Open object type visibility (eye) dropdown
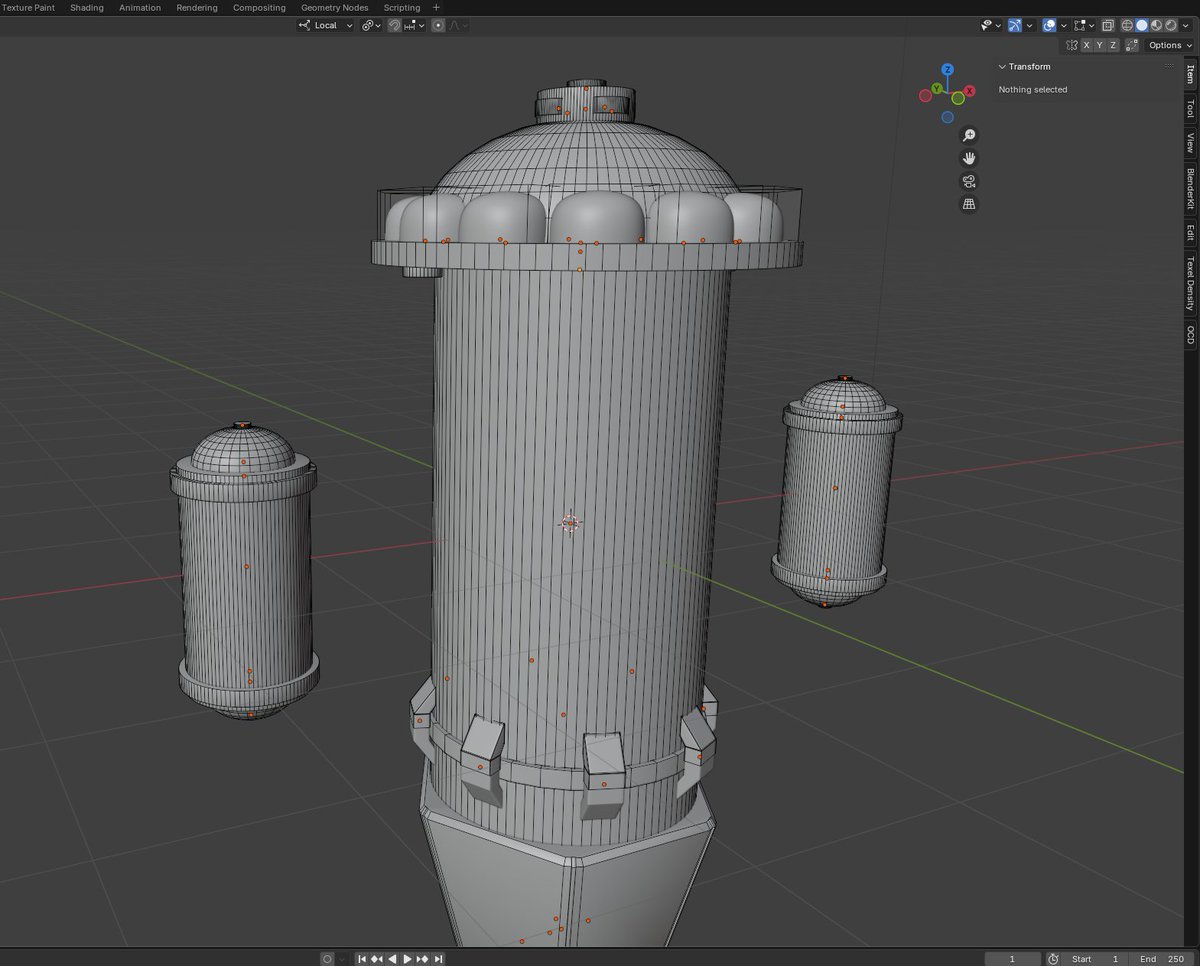The image size is (1200, 966). point(991,25)
